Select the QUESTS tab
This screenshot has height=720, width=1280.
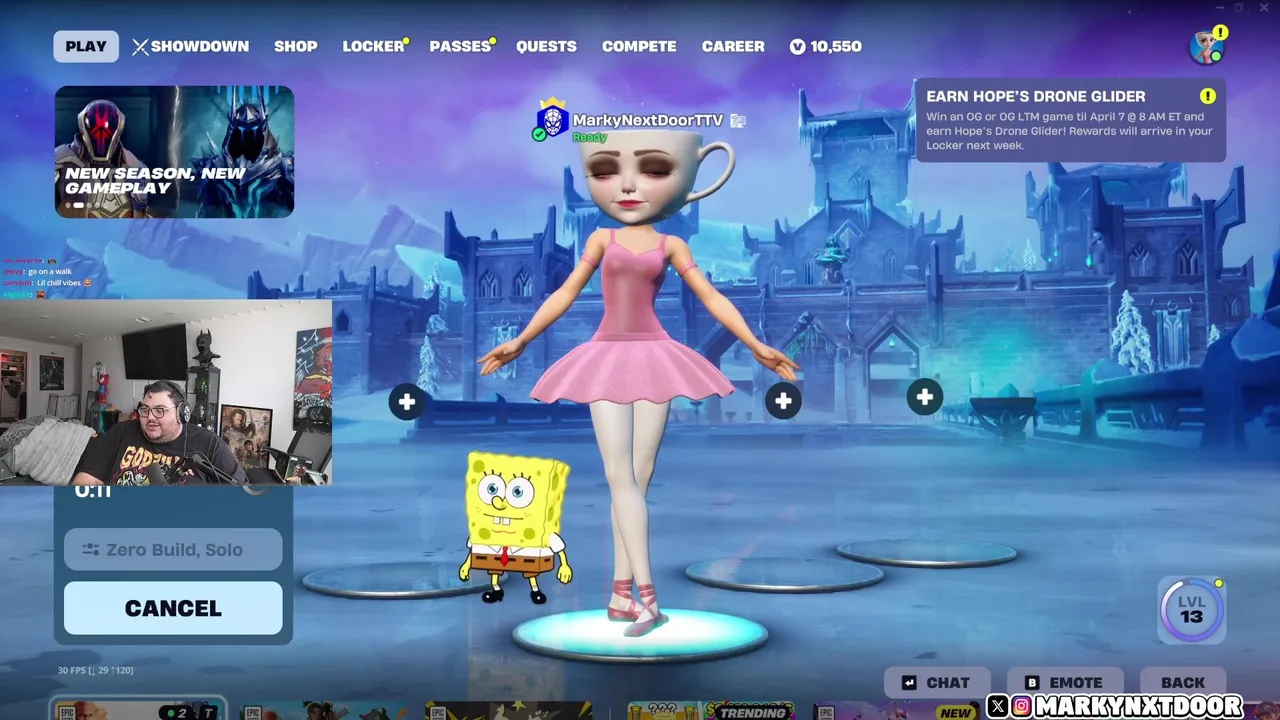(x=546, y=46)
